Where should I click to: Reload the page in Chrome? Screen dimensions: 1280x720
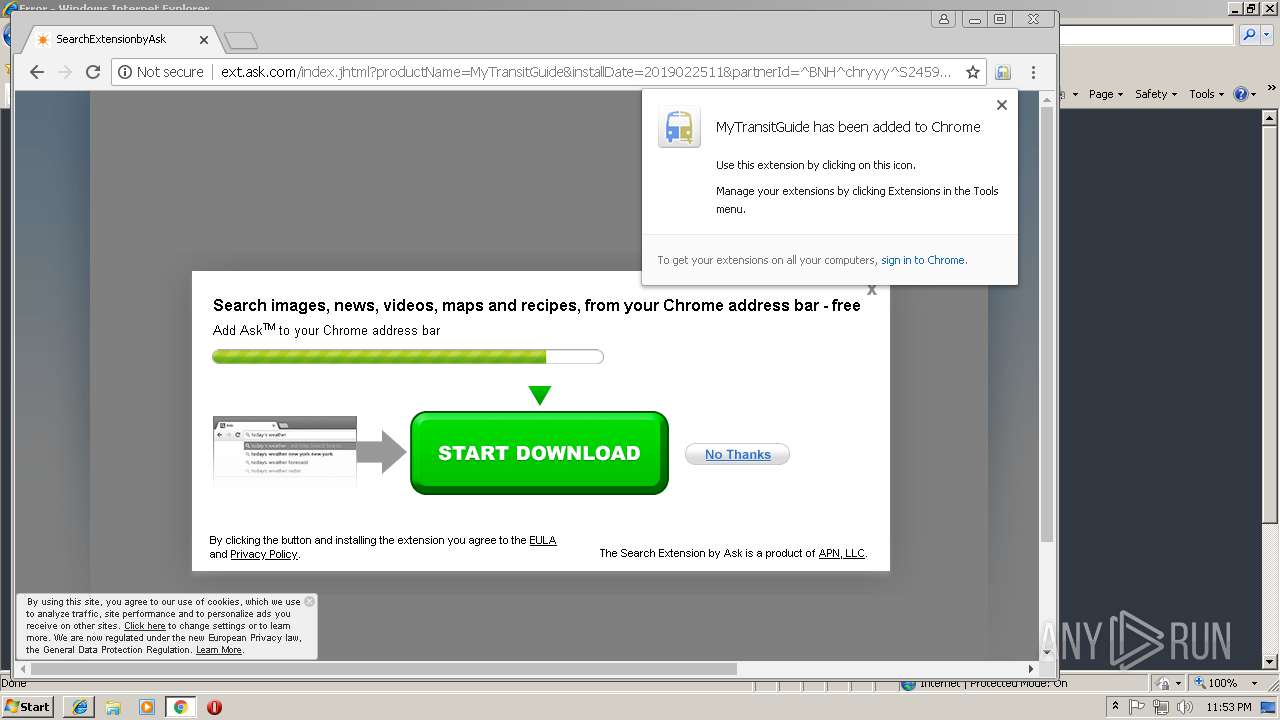pyautogui.click(x=93, y=72)
